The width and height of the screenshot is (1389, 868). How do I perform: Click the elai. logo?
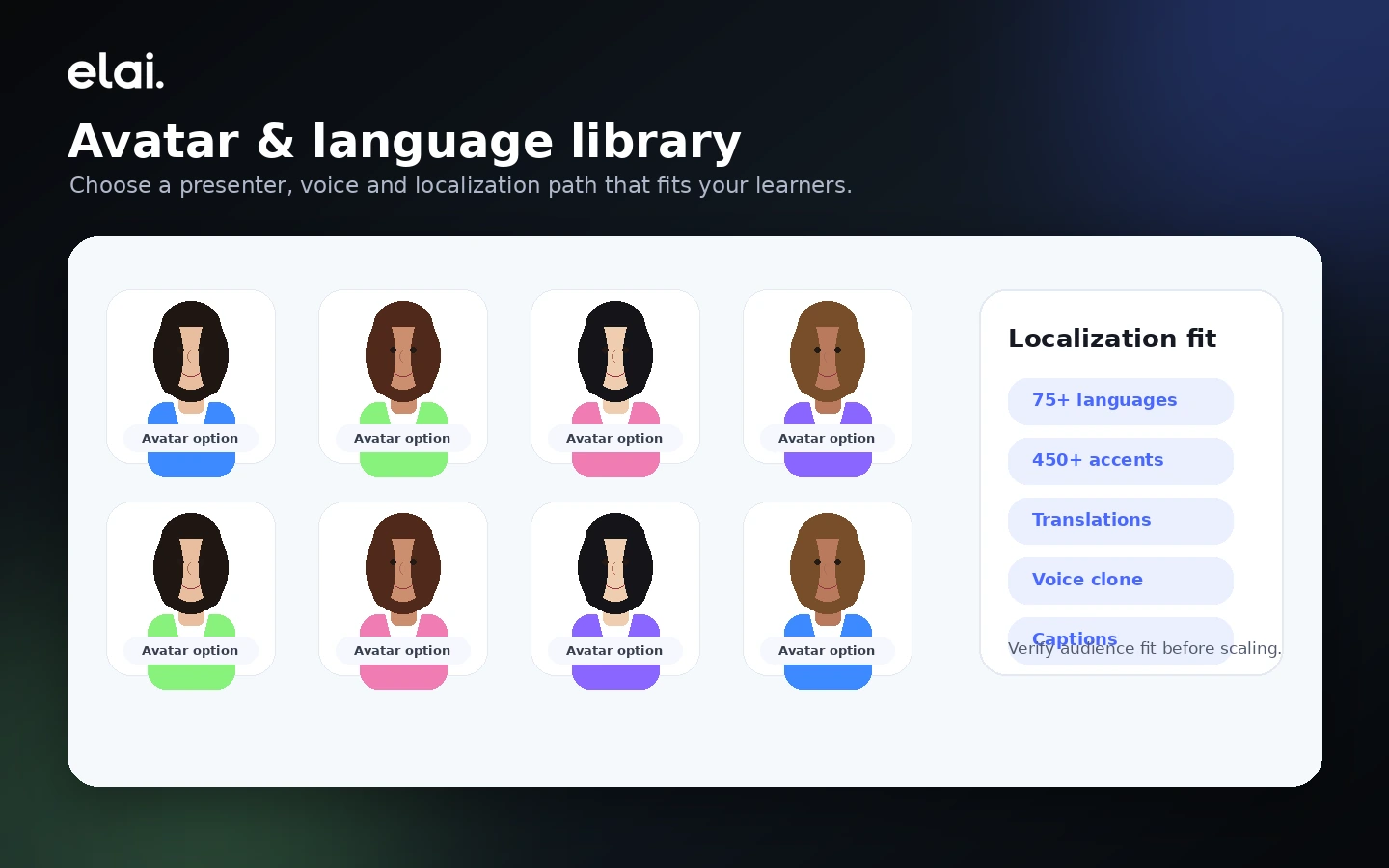(x=116, y=71)
